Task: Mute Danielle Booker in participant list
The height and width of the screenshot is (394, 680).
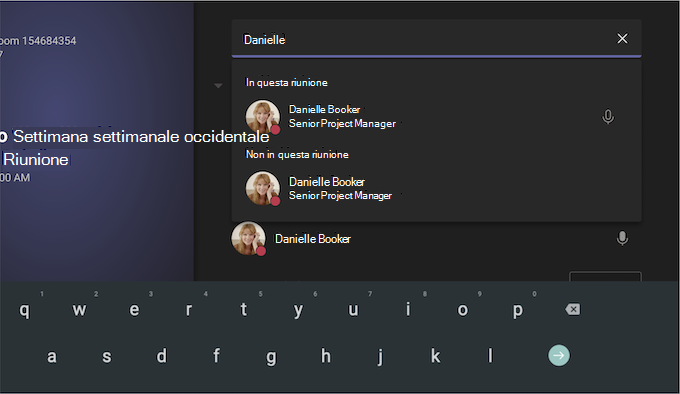Action: (622, 238)
